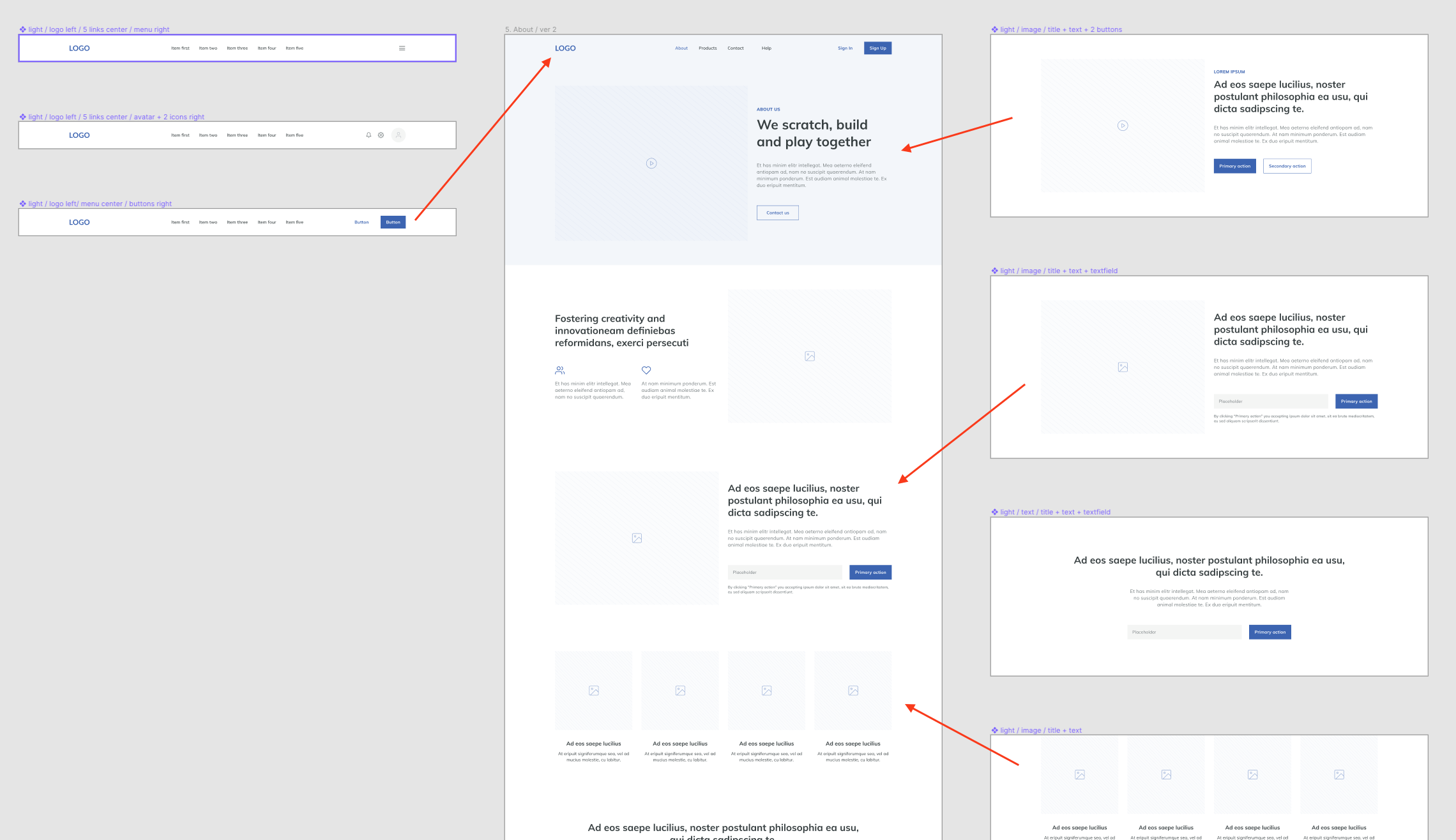This screenshot has height=840, width=1456.
Task: Click second image thumbnail in About page card row
Action: click(x=680, y=691)
